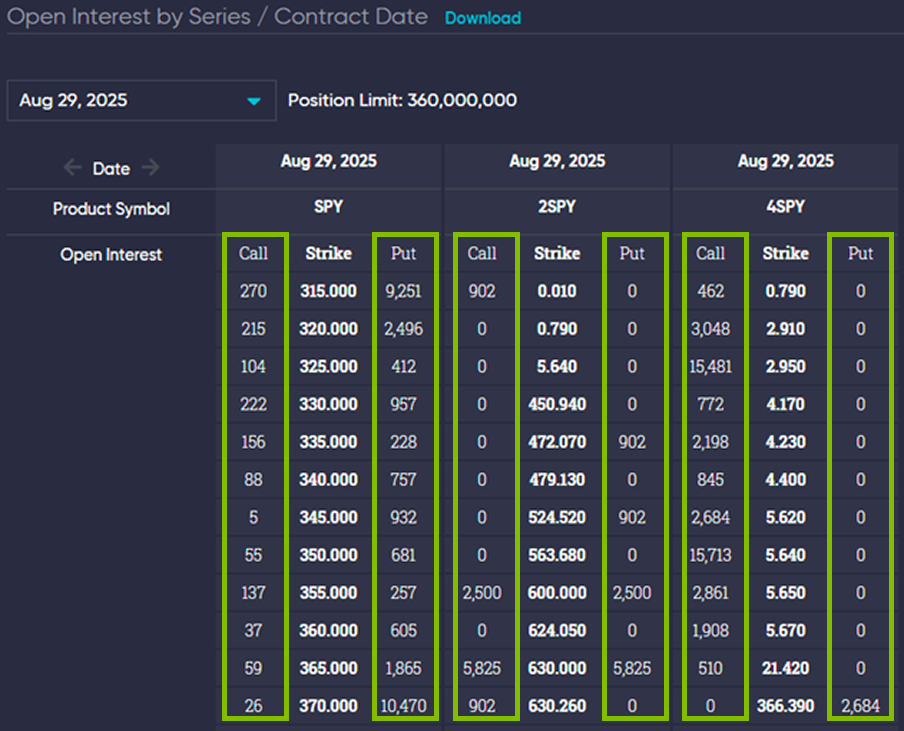
Task: Select the 2SPY product symbol header
Action: (557, 207)
